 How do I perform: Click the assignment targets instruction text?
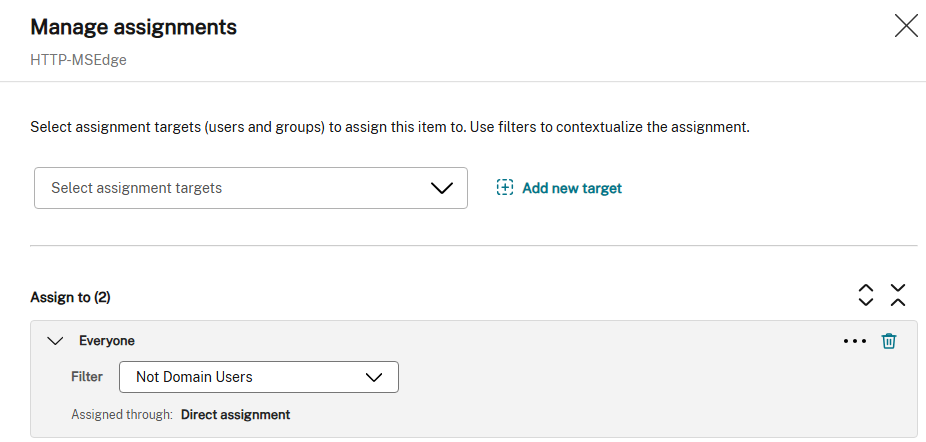click(390, 127)
